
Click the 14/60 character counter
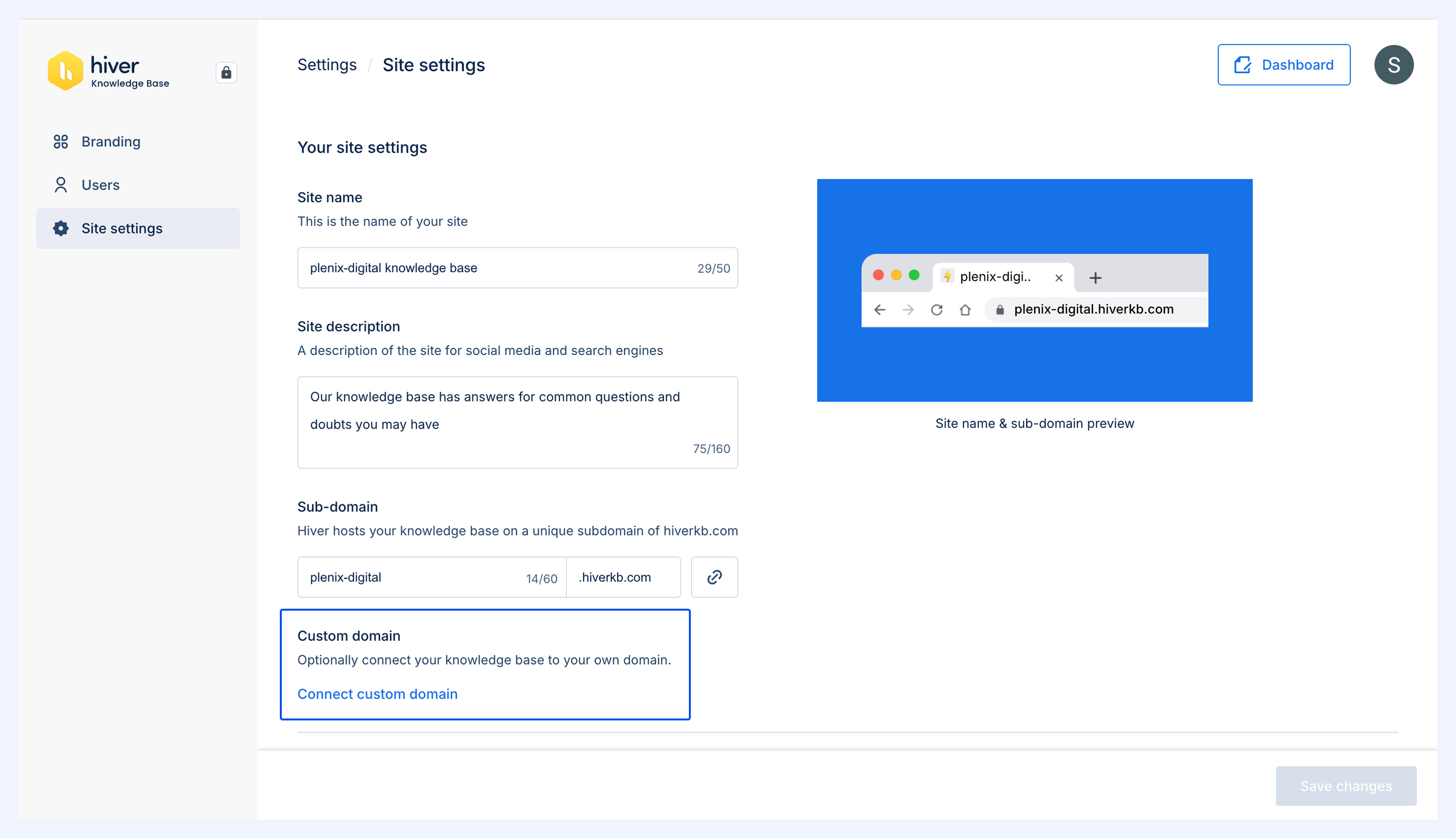(x=542, y=579)
